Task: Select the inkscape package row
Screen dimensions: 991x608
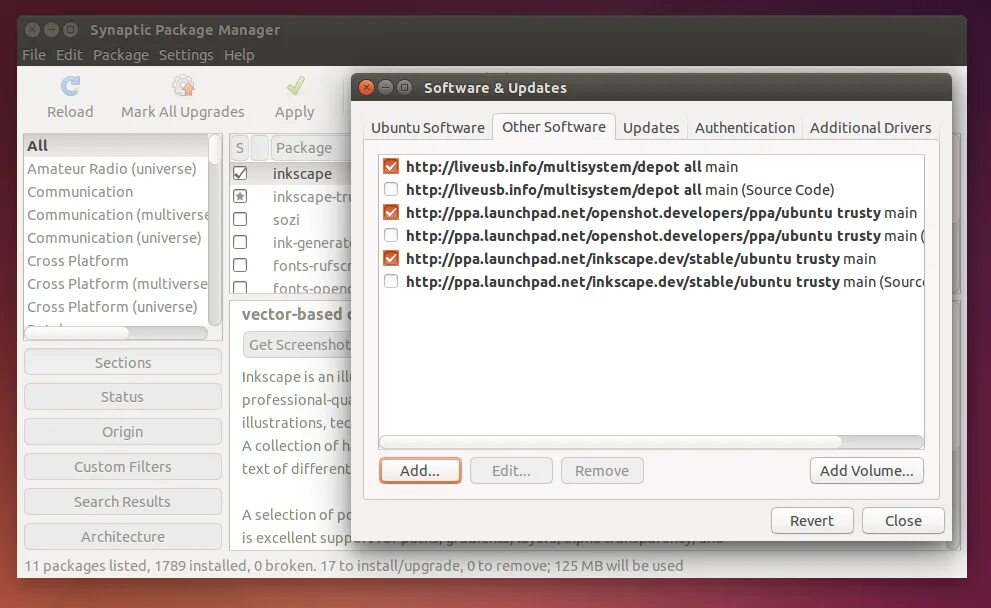Action: 291,173
